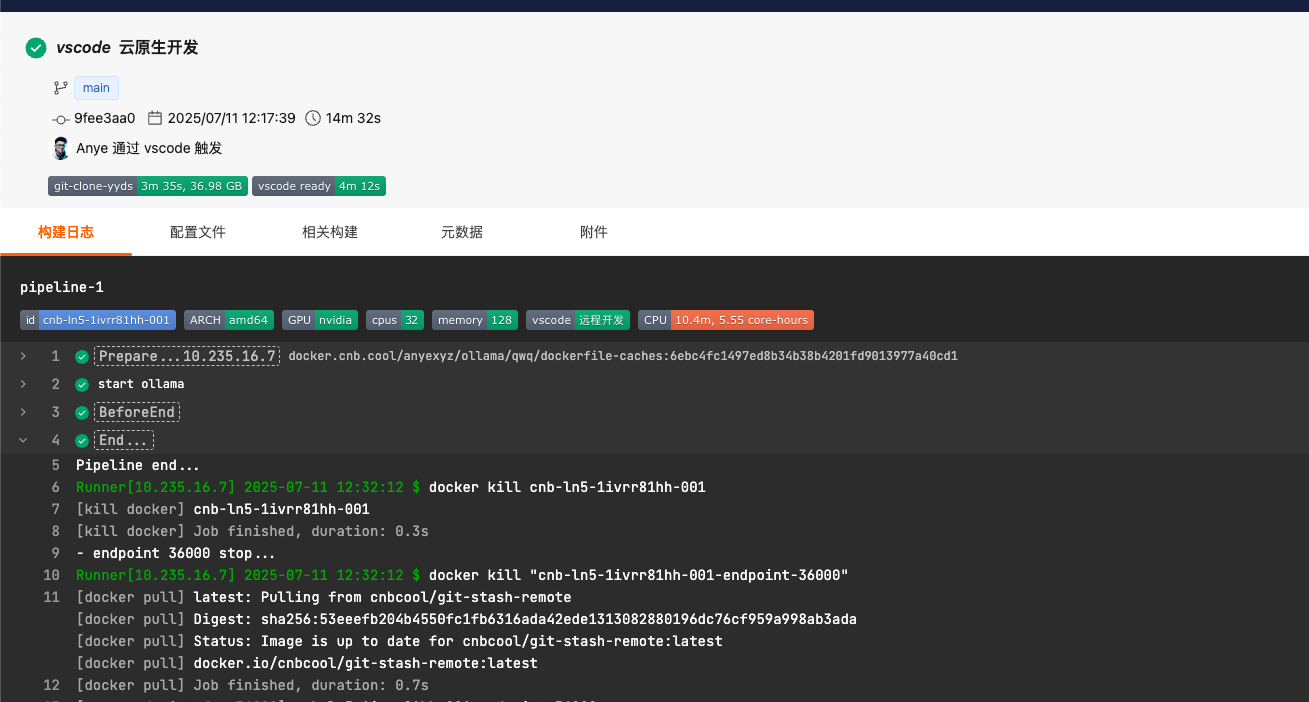The width and height of the screenshot is (1309, 702).
Task: Open the 相关构建 tab
Action: pos(330,232)
